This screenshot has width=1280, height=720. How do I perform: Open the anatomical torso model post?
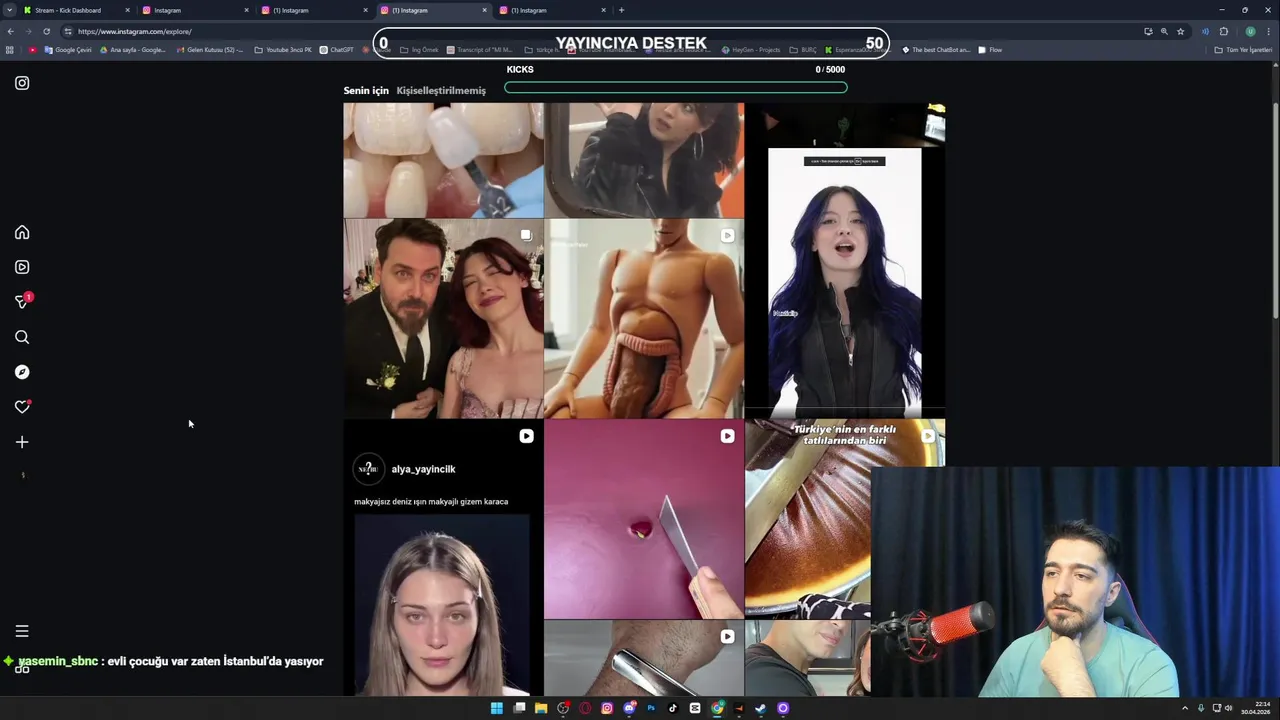pos(644,318)
